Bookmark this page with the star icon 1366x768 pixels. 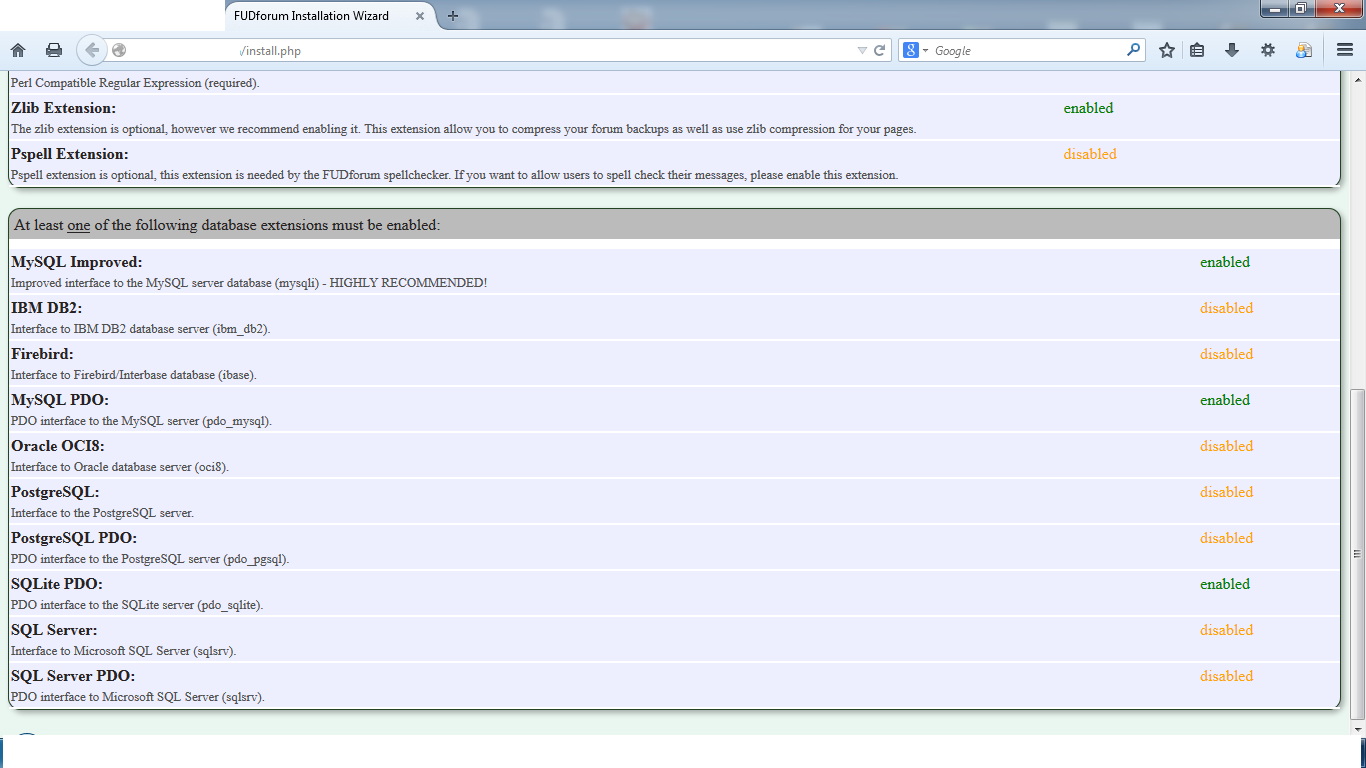tap(1166, 50)
